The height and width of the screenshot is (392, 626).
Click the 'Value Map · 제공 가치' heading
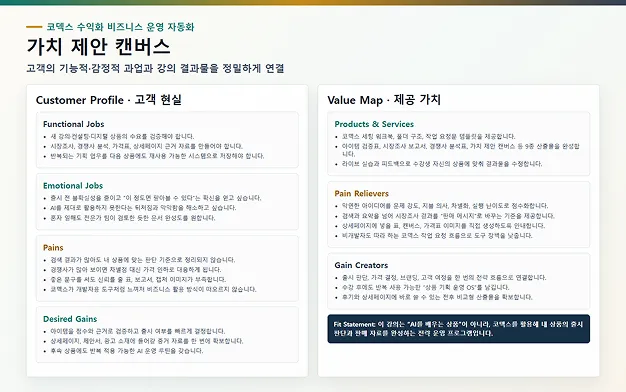pos(384,100)
